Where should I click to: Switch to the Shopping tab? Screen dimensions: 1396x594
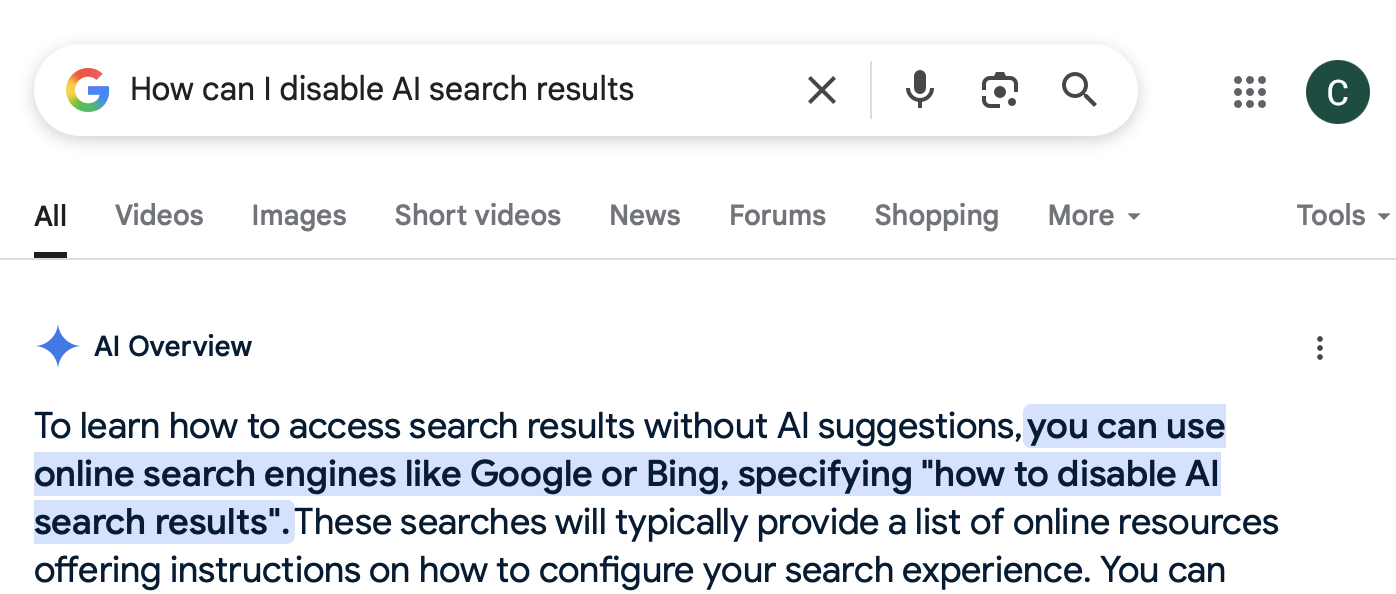937,215
